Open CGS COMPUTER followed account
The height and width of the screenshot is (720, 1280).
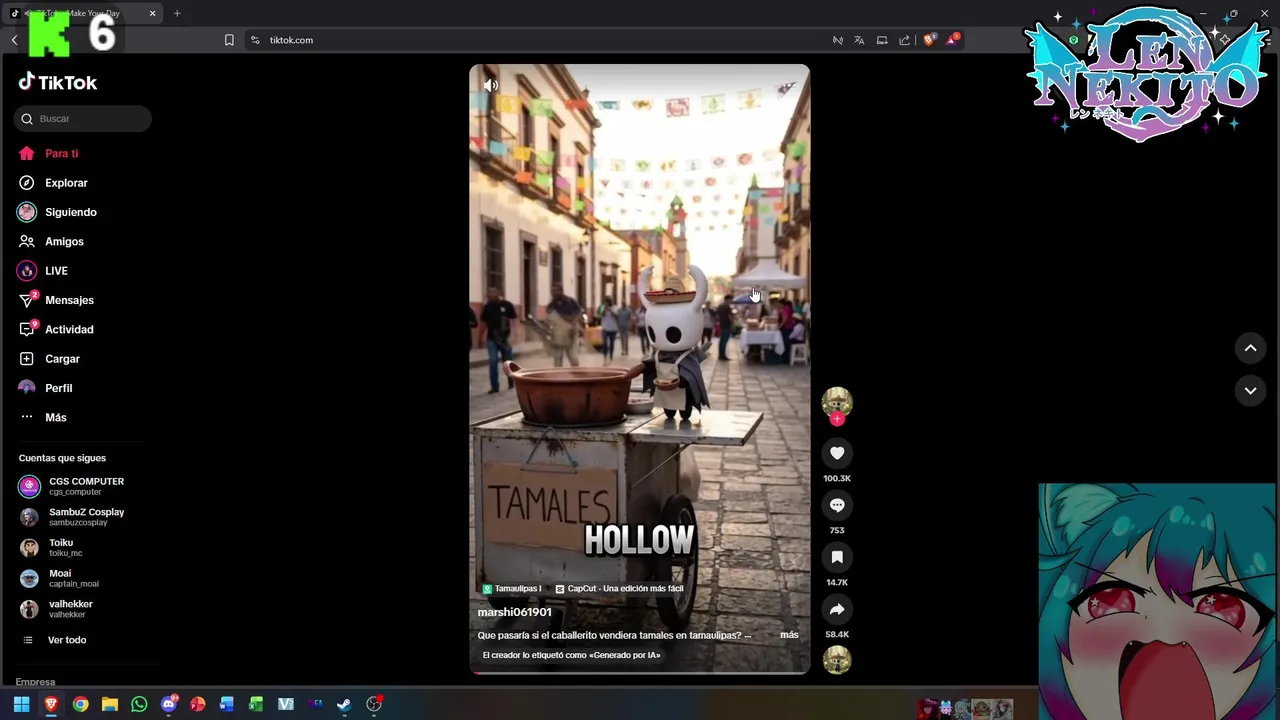click(72, 486)
